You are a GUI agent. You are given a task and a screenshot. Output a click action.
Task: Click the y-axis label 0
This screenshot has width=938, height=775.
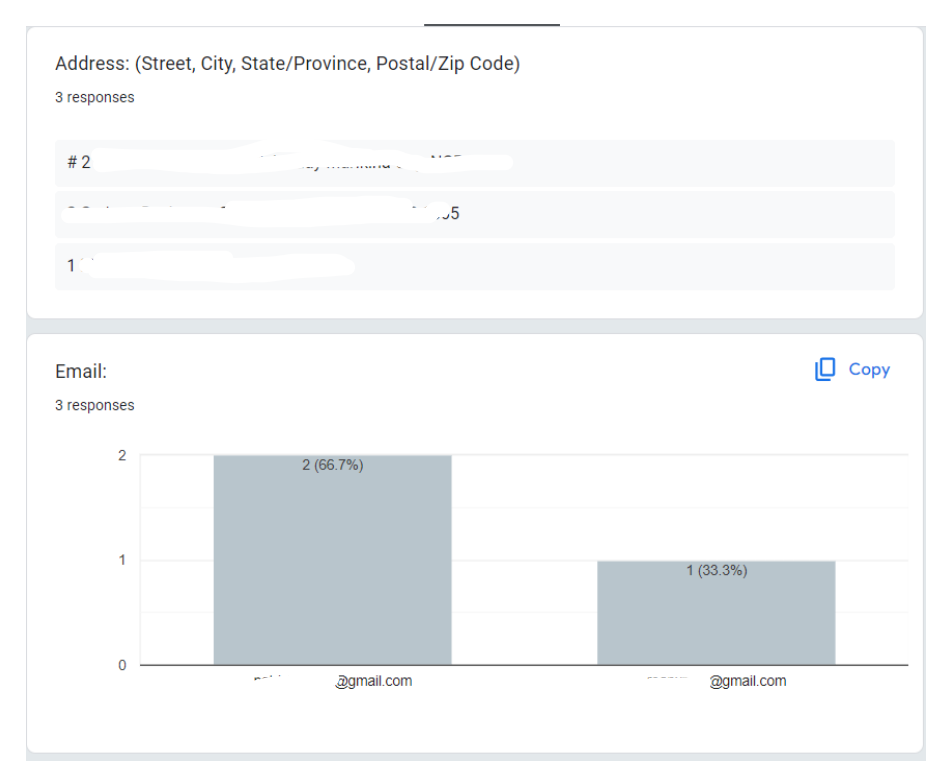pyautogui.click(x=122, y=666)
